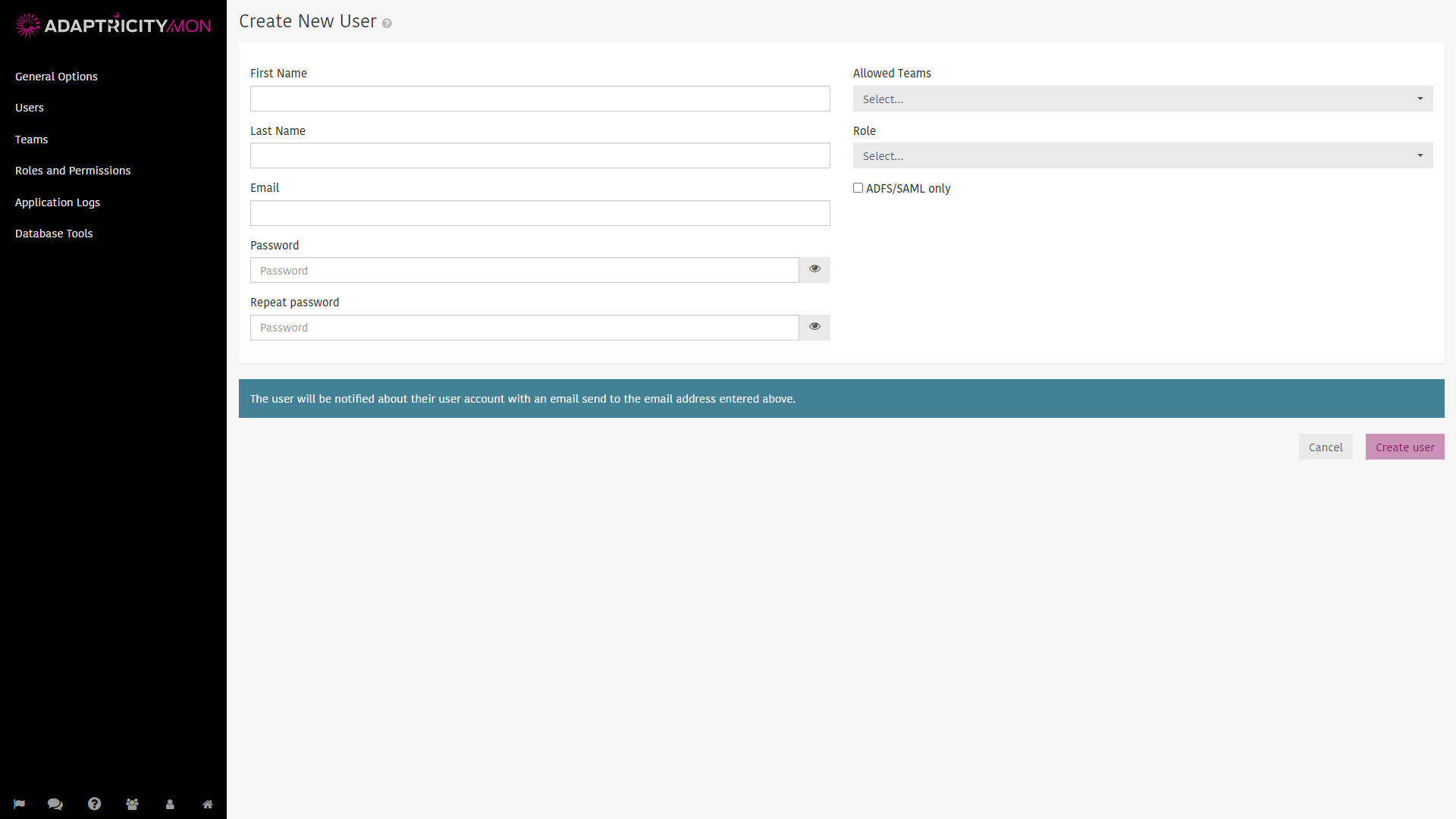Open the group/teams icon in the sidebar footer
Viewport: 1456px width, 819px height.
[132, 804]
